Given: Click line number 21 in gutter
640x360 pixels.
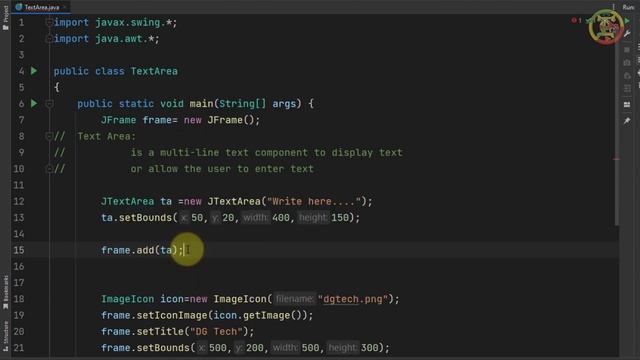Looking at the screenshot, I should coord(19,348).
